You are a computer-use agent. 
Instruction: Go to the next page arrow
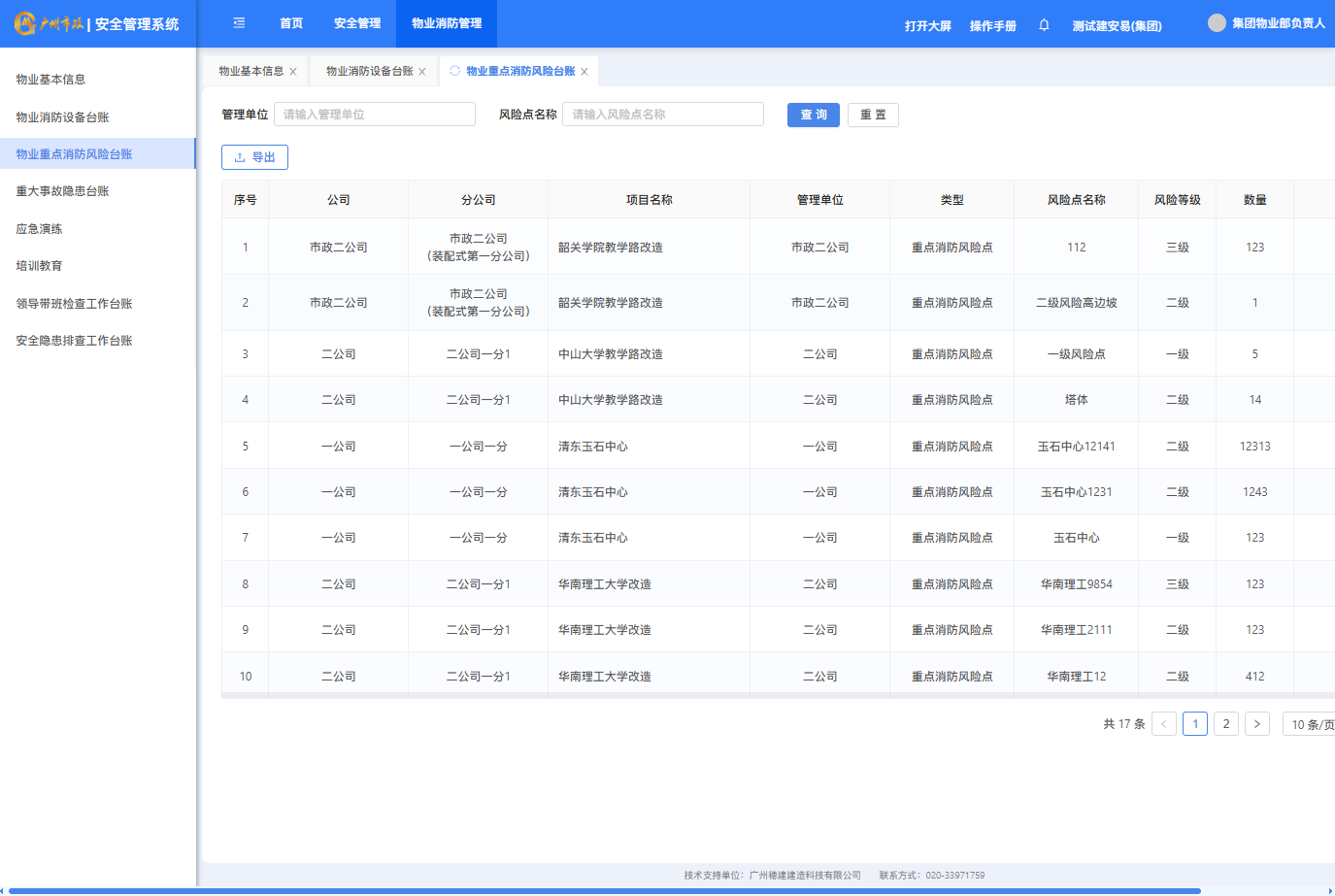(x=1257, y=724)
